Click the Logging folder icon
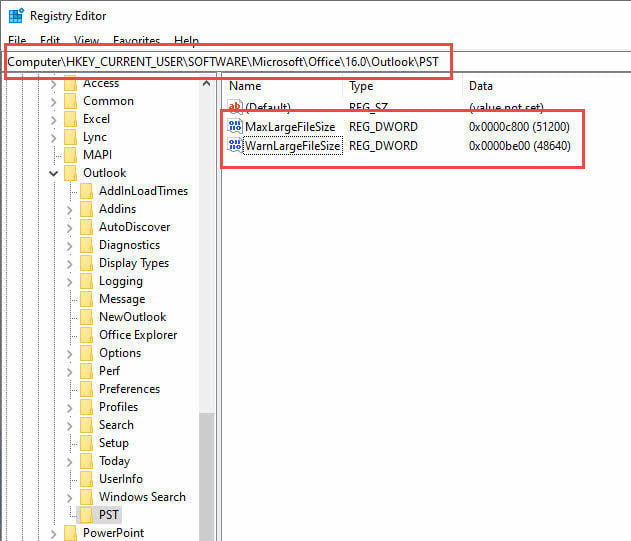This screenshot has width=631, height=541. (x=87, y=281)
